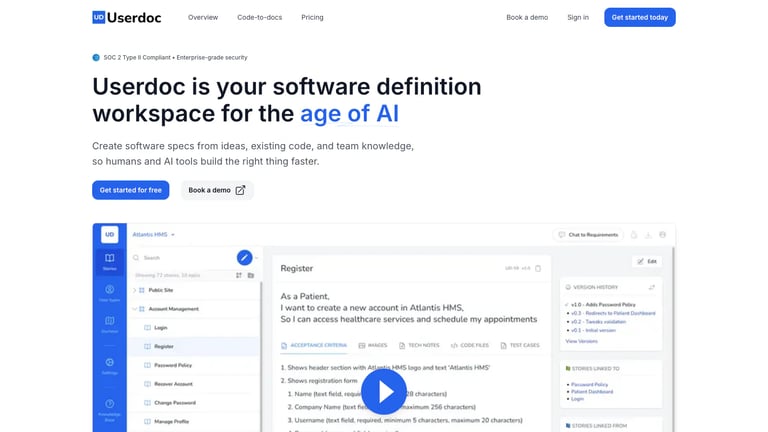
Task: Open v0.3 Redirects to Patient Dashboard
Action: tap(613, 313)
